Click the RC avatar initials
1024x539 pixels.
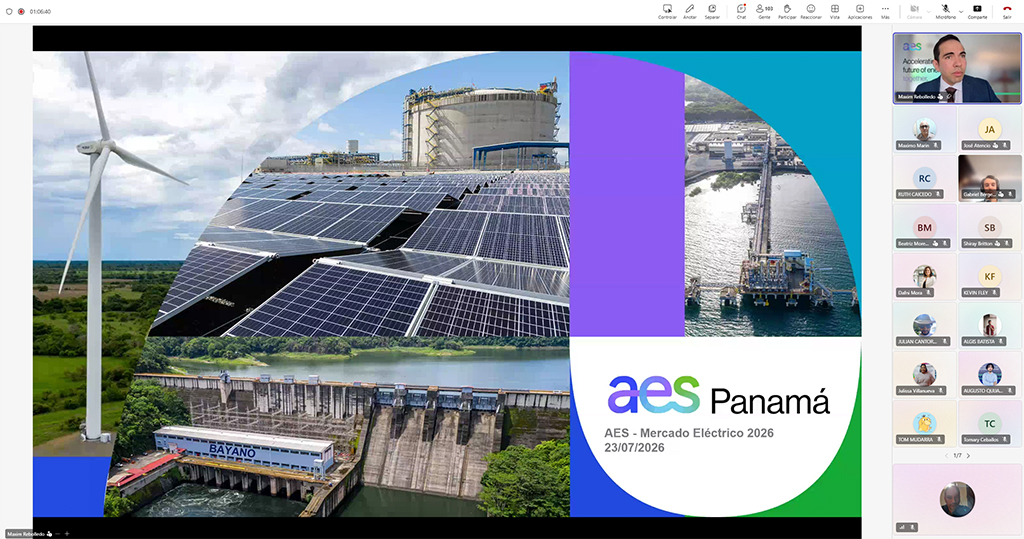tap(924, 178)
